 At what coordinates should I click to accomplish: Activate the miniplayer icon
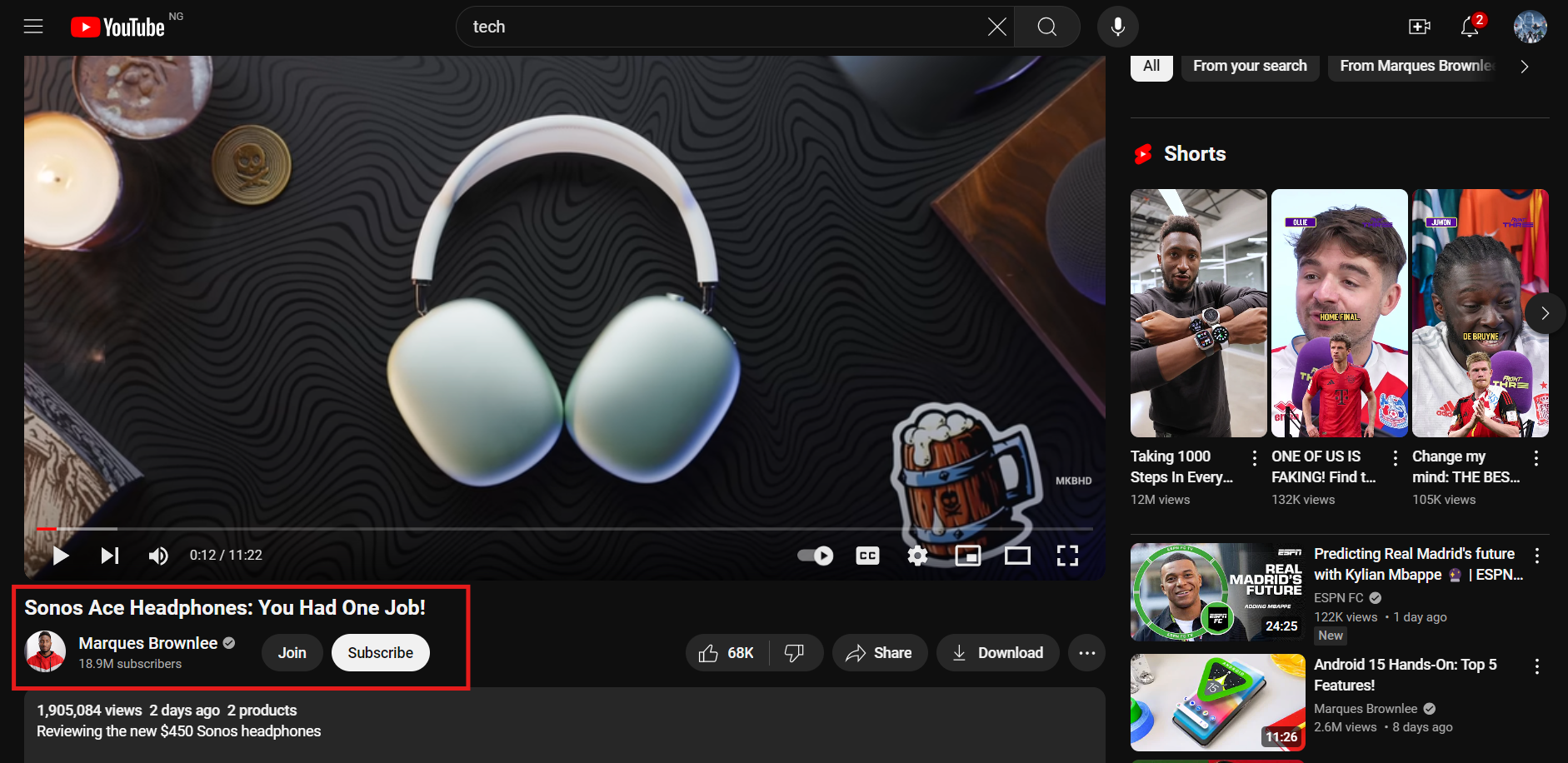pyautogui.click(x=967, y=556)
